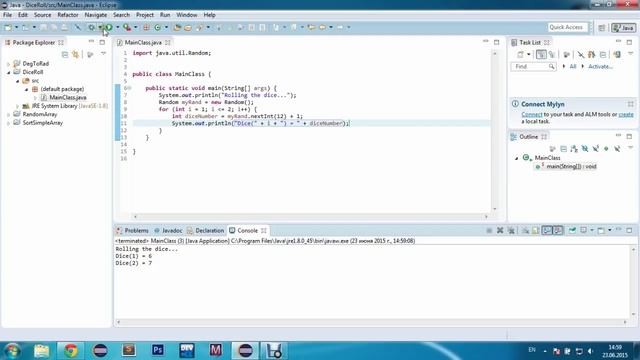Viewport: 640px width, 360px height.
Task: Toggle Sort in Outline toolbar
Action: pyautogui.click(x=574, y=149)
